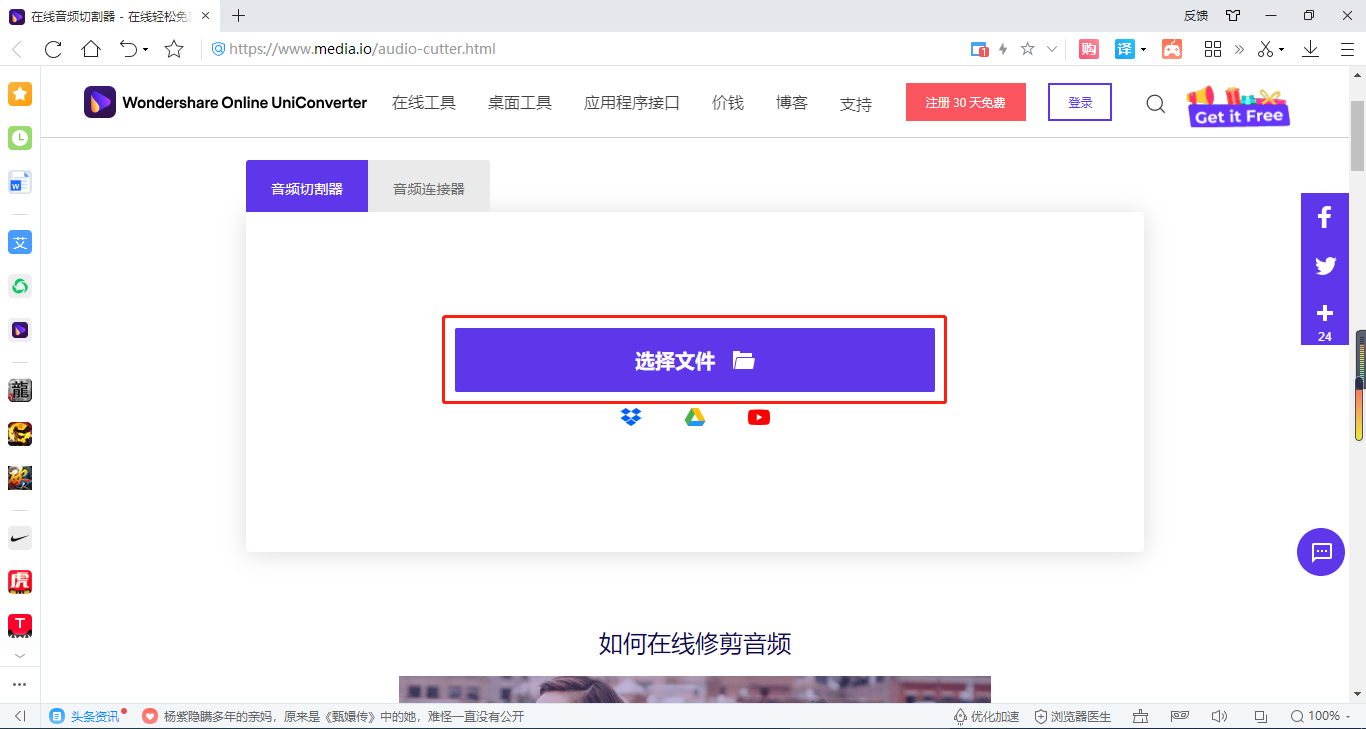Screen dimensions: 1366x729
Task: Open the download manager icon
Action: (1310, 48)
